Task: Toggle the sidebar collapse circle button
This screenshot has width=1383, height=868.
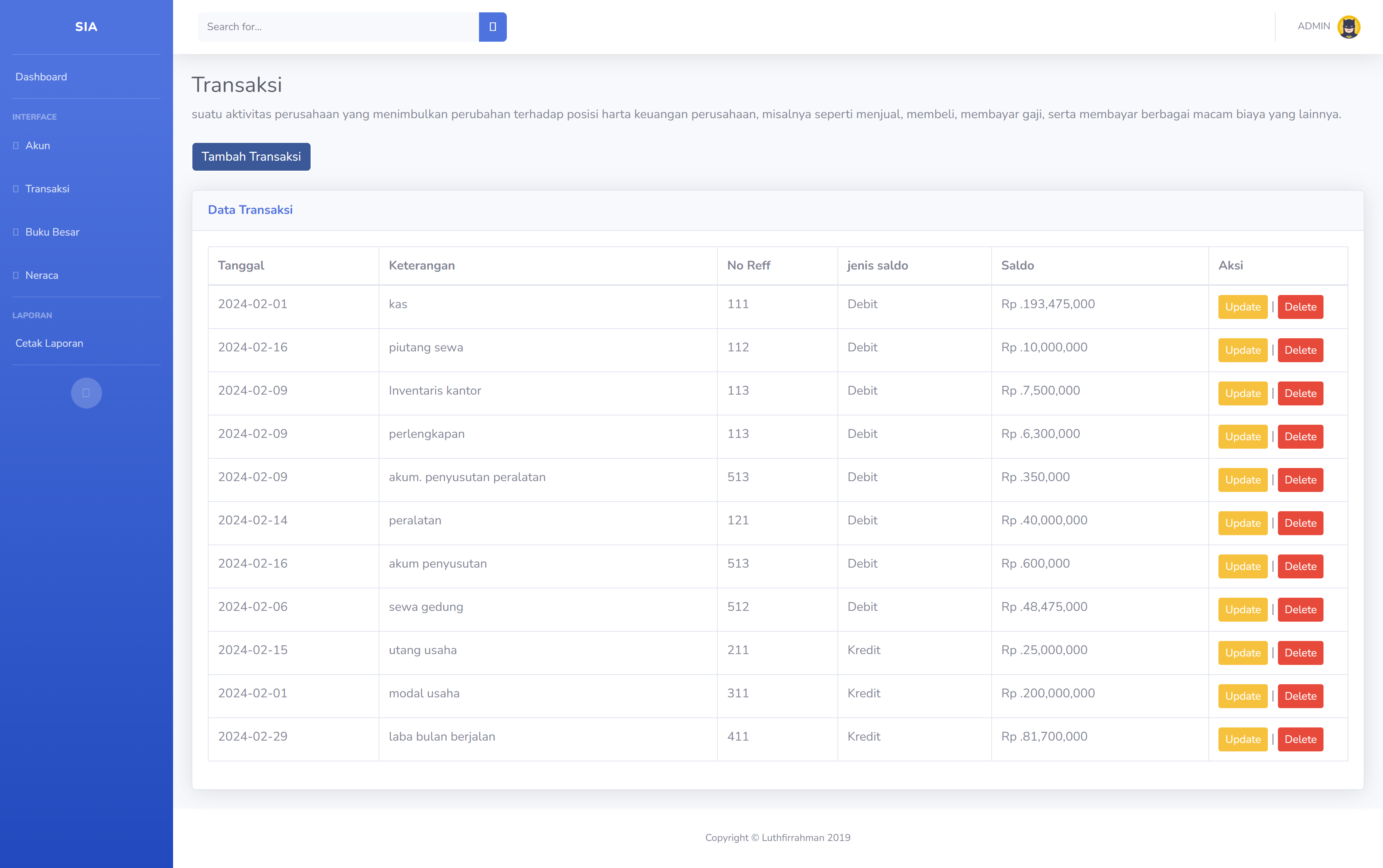Action: click(x=86, y=393)
